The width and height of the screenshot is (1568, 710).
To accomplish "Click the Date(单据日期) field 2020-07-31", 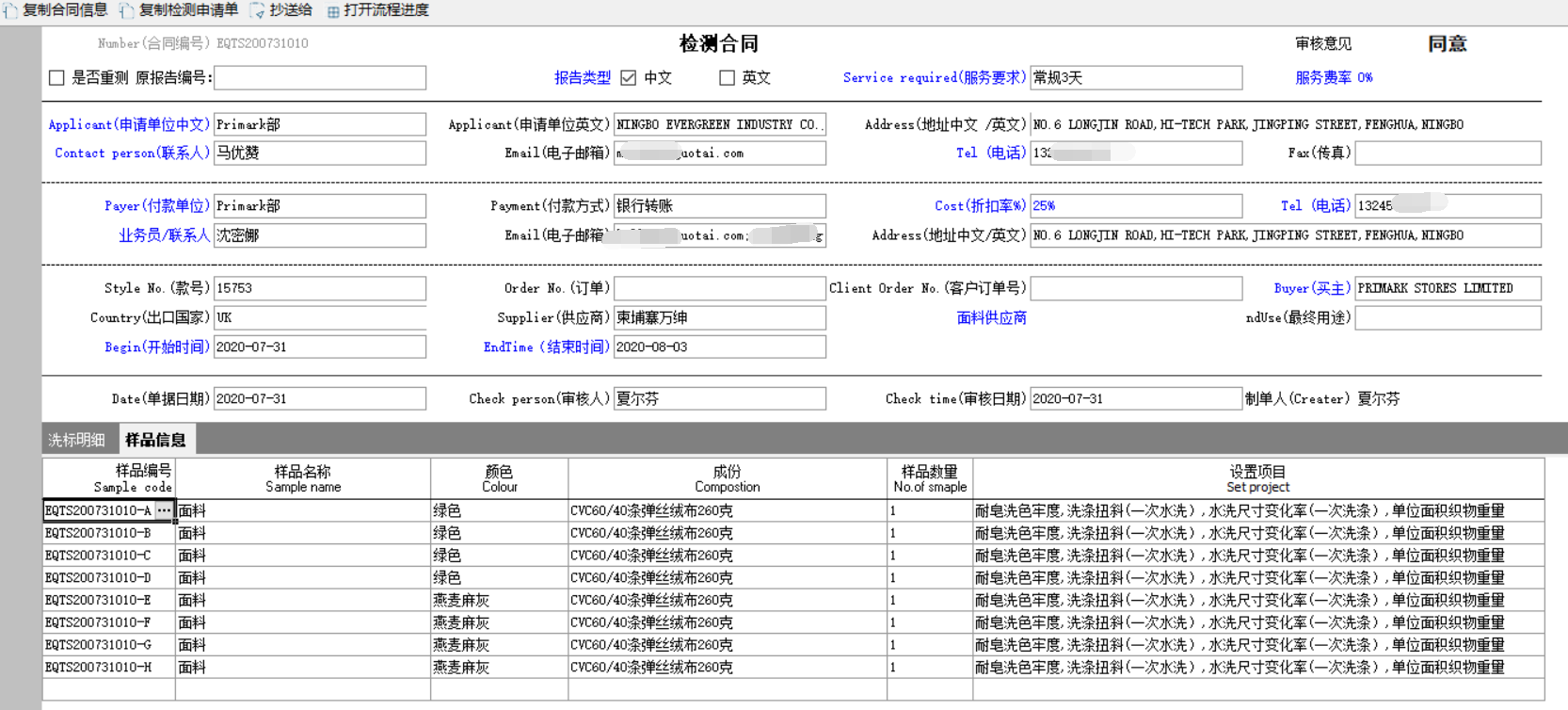I will [x=320, y=398].
